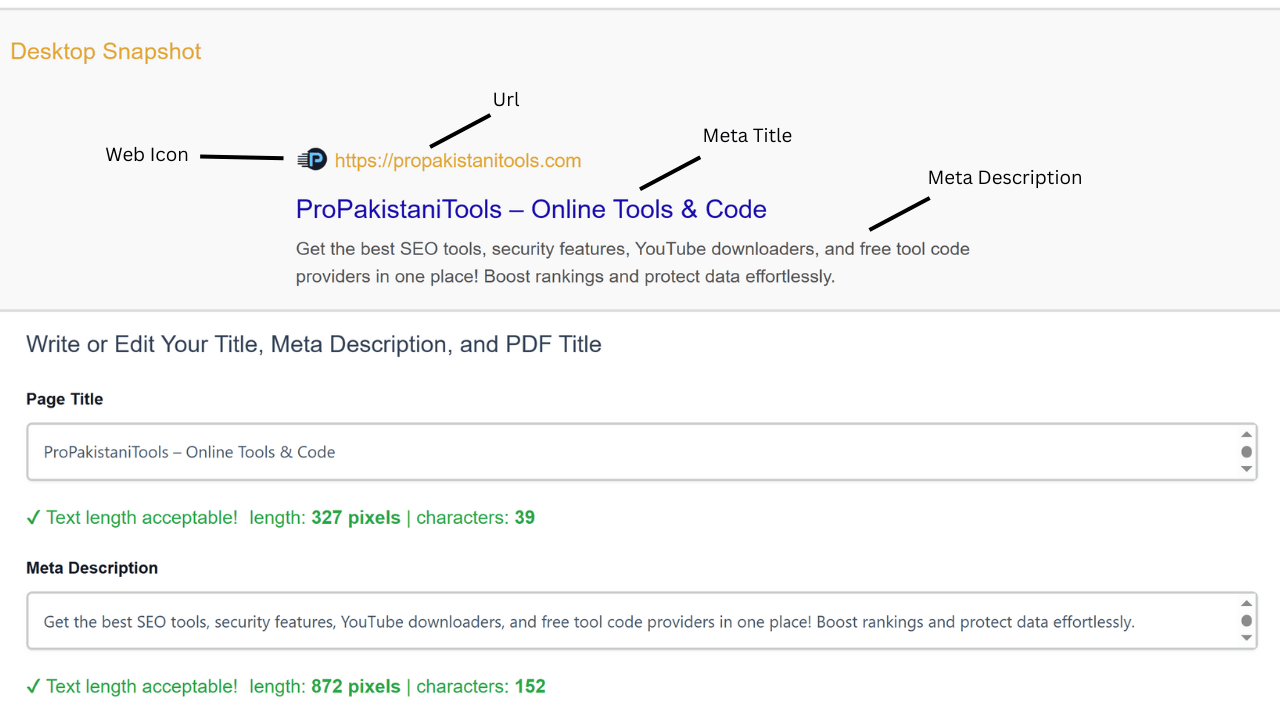Click the "Write or Edit Your Title" heading
1280x720 pixels.
tap(314, 344)
